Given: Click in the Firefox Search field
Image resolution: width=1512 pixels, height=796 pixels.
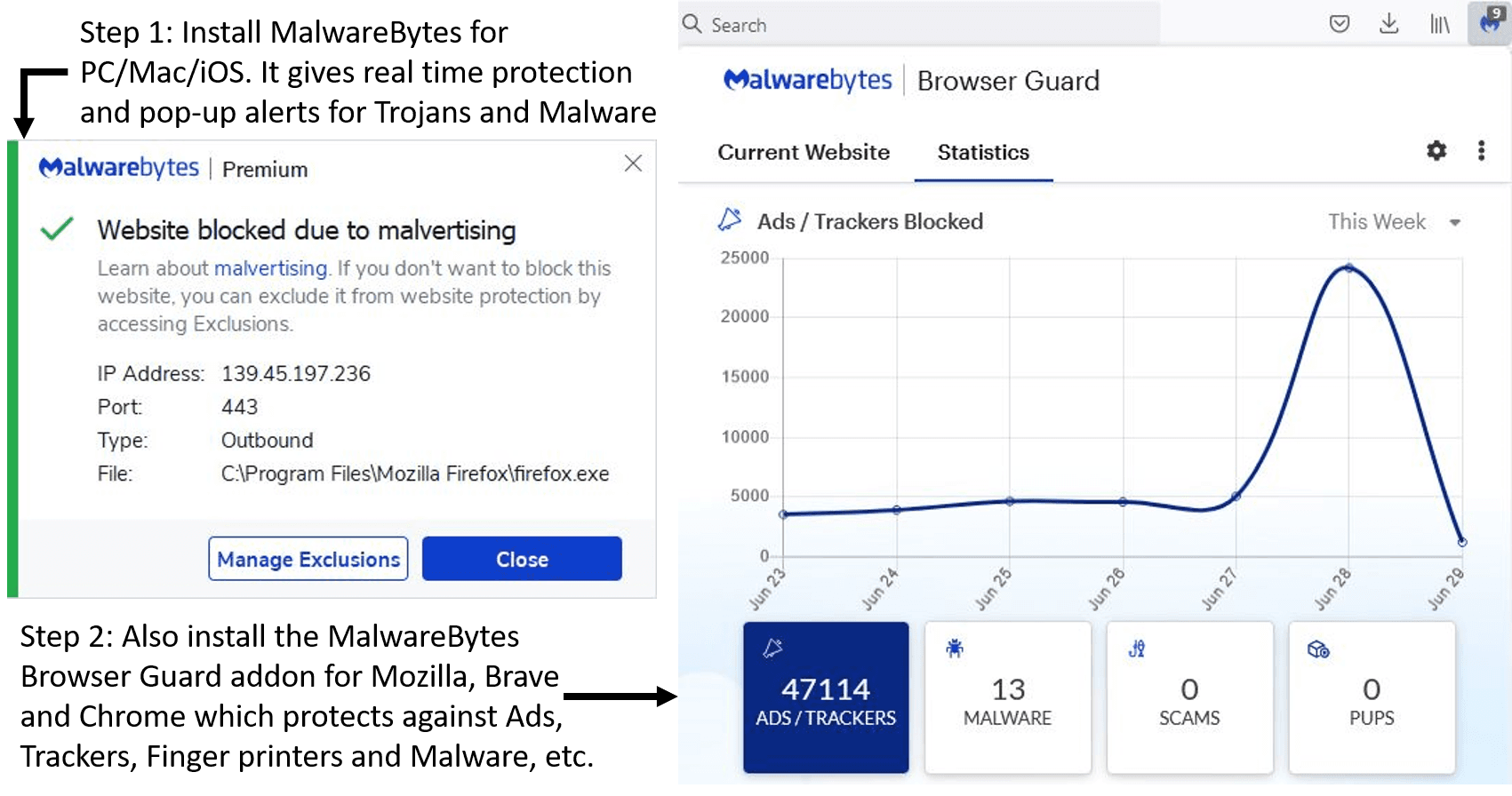Looking at the screenshot, I should point(924,25).
